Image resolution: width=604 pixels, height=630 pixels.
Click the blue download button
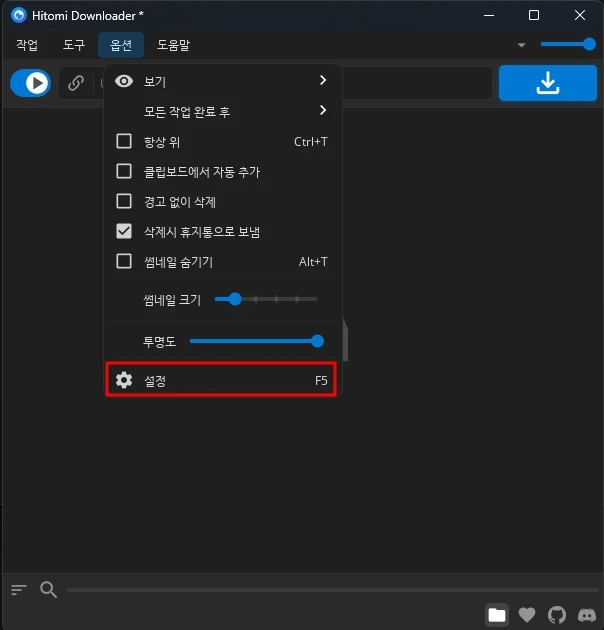[548, 83]
